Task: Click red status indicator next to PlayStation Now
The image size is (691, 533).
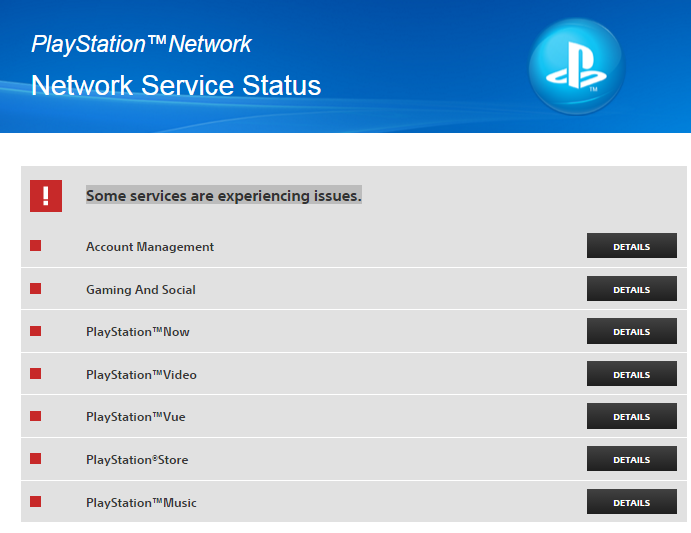Action: 36,331
